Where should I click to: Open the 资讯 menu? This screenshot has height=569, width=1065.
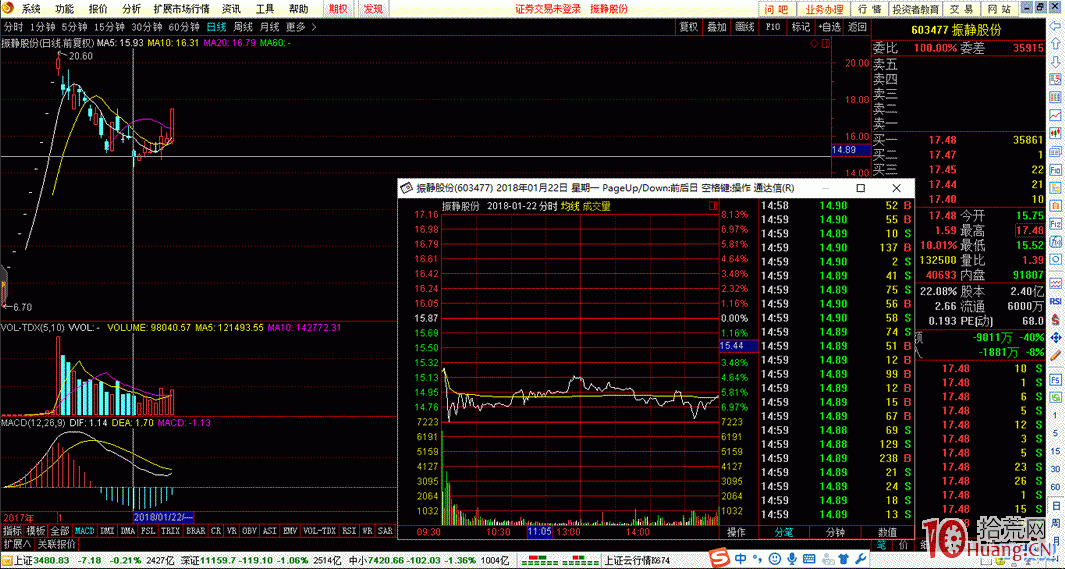231,9
